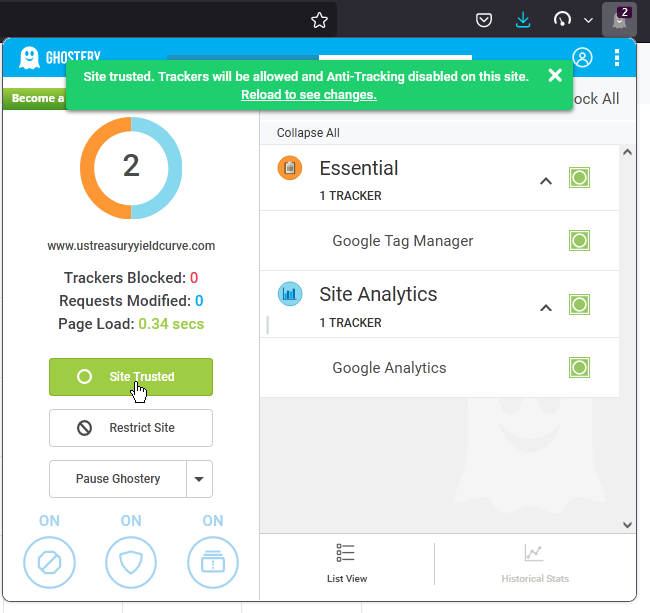The width and height of the screenshot is (650, 613).
Task: Click the speed gauge extension icon
Action: pos(562,19)
